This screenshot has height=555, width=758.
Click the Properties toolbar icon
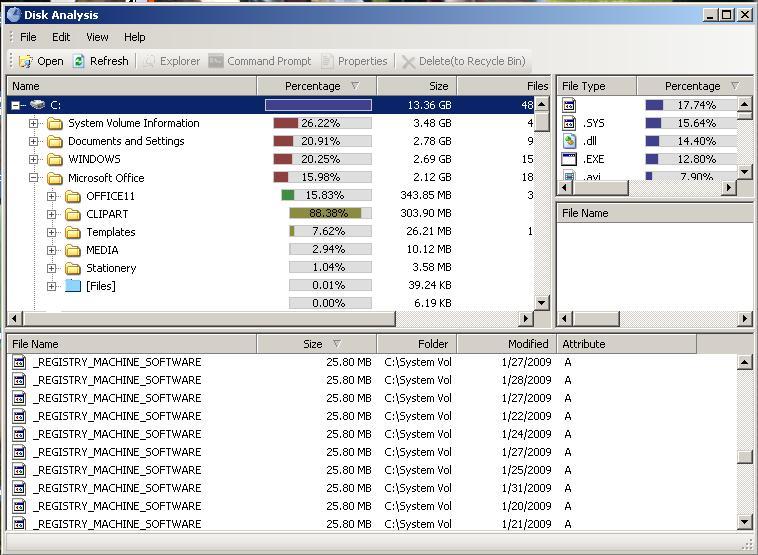point(327,61)
